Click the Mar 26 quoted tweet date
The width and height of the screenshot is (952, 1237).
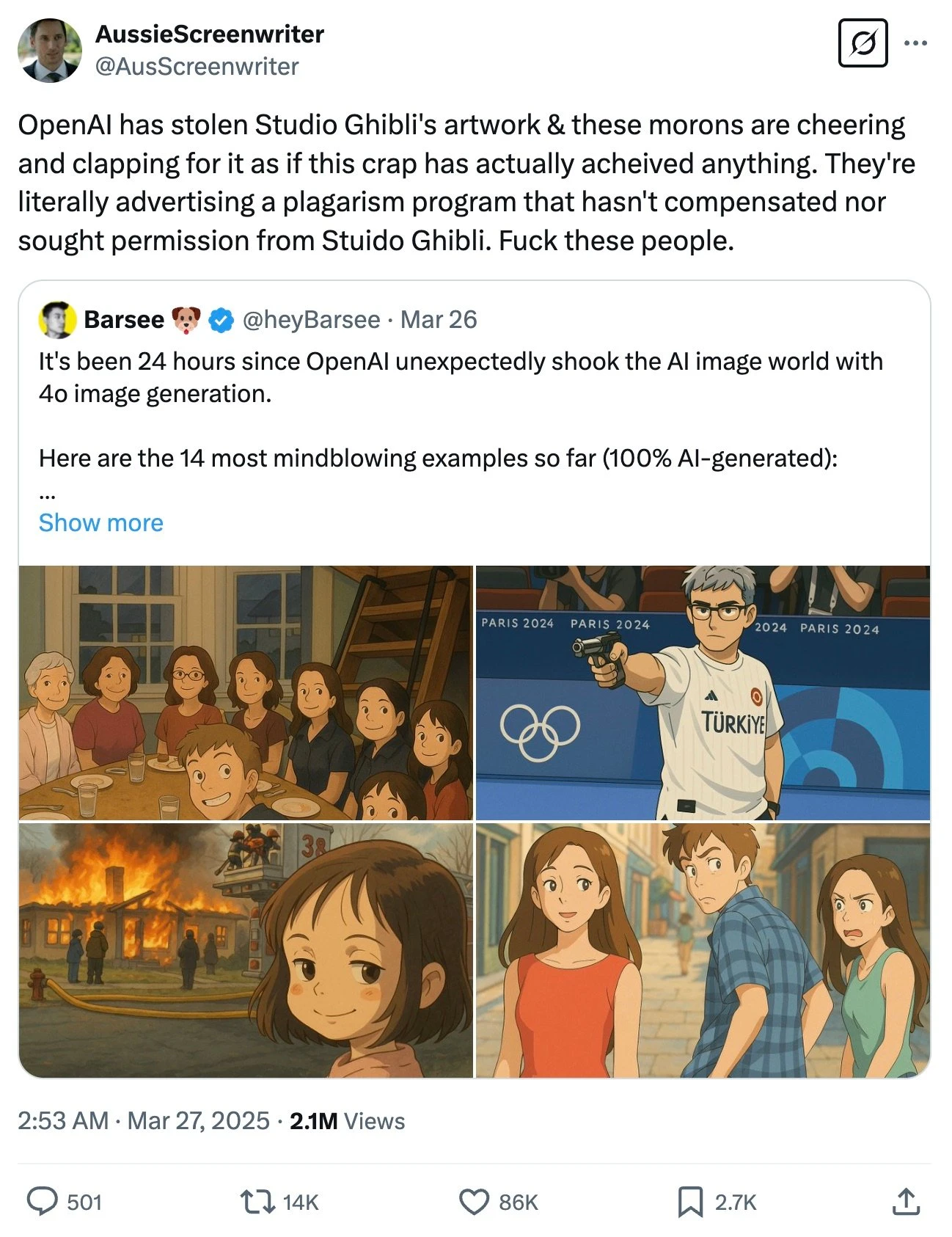point(439,320)
